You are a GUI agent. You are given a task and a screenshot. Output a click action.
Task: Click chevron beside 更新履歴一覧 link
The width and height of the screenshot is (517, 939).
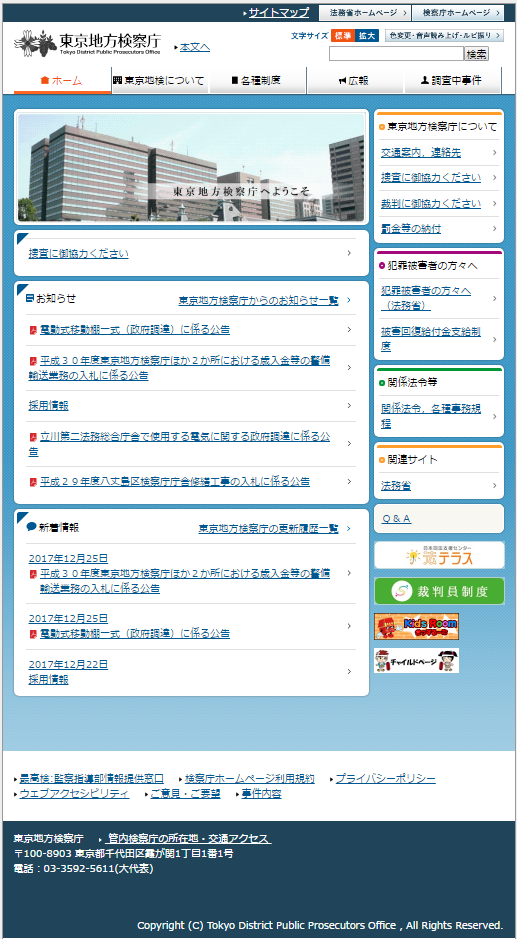[x=349, y=529]
